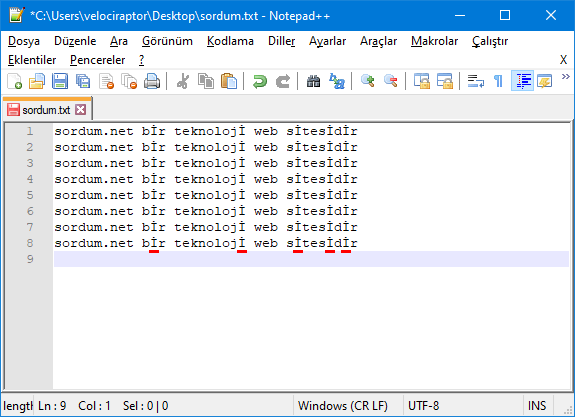
Task: Synchronize horizontal scrolling icon
Action: pyautogui.click(x=444, y=81)
